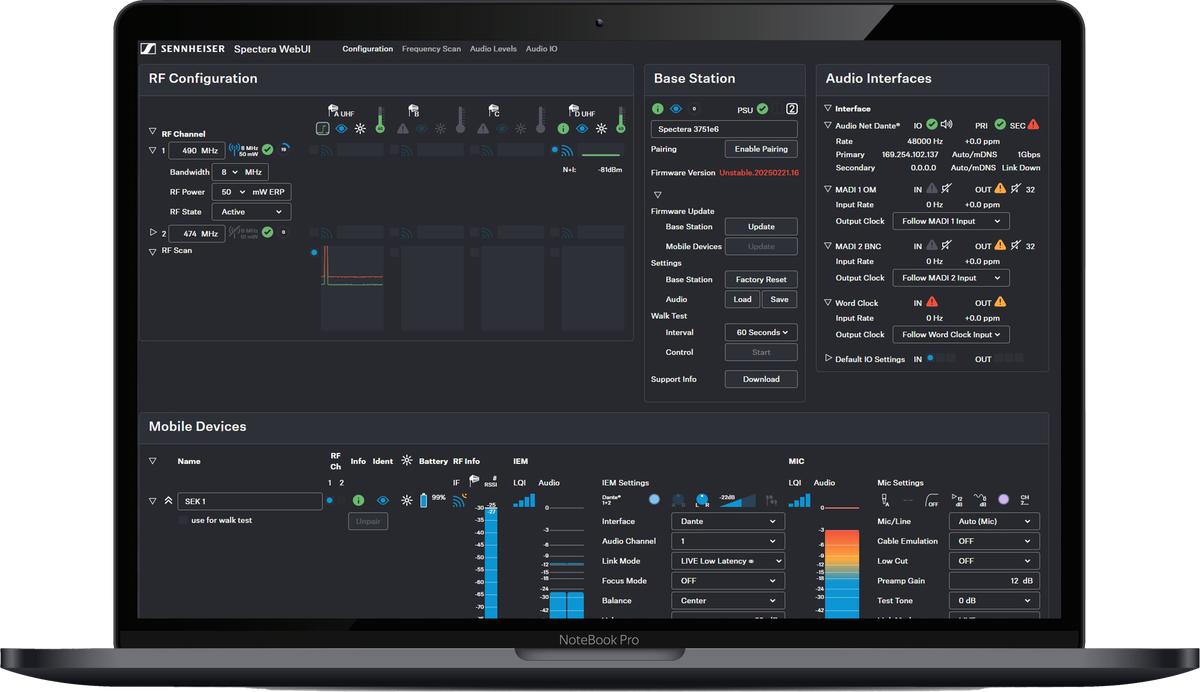Edit the 474 MHz frequency field
Image resolution: width=1200 pixels, height=692 pixels.
(x=196, y=233)
